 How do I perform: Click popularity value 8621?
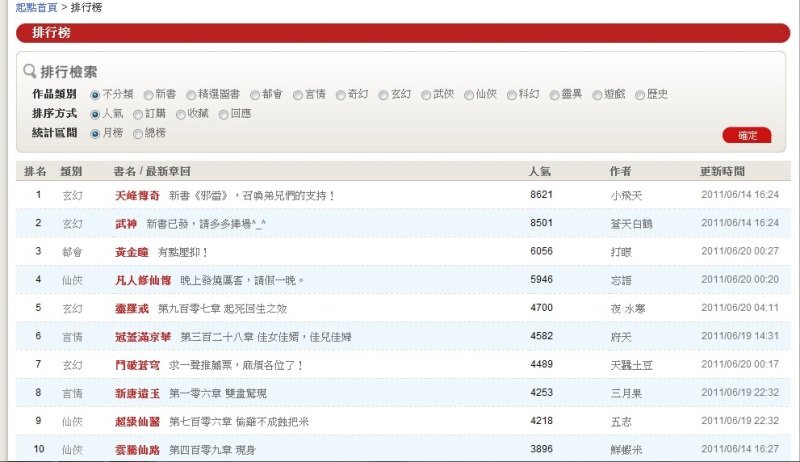[541, 195]
